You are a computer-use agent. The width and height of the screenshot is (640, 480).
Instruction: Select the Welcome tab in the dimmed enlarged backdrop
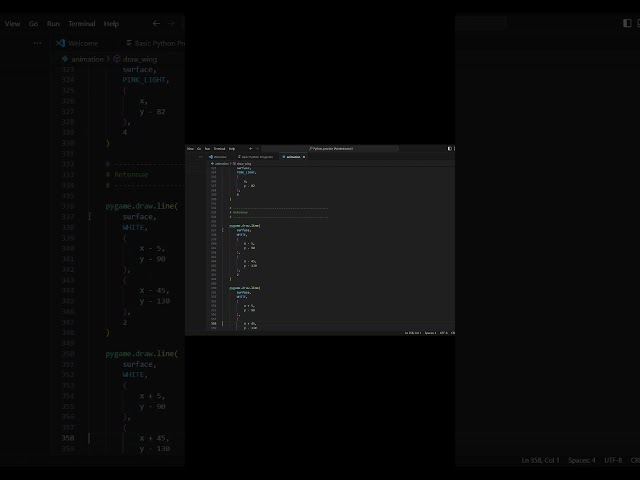(x=78, y=43)
